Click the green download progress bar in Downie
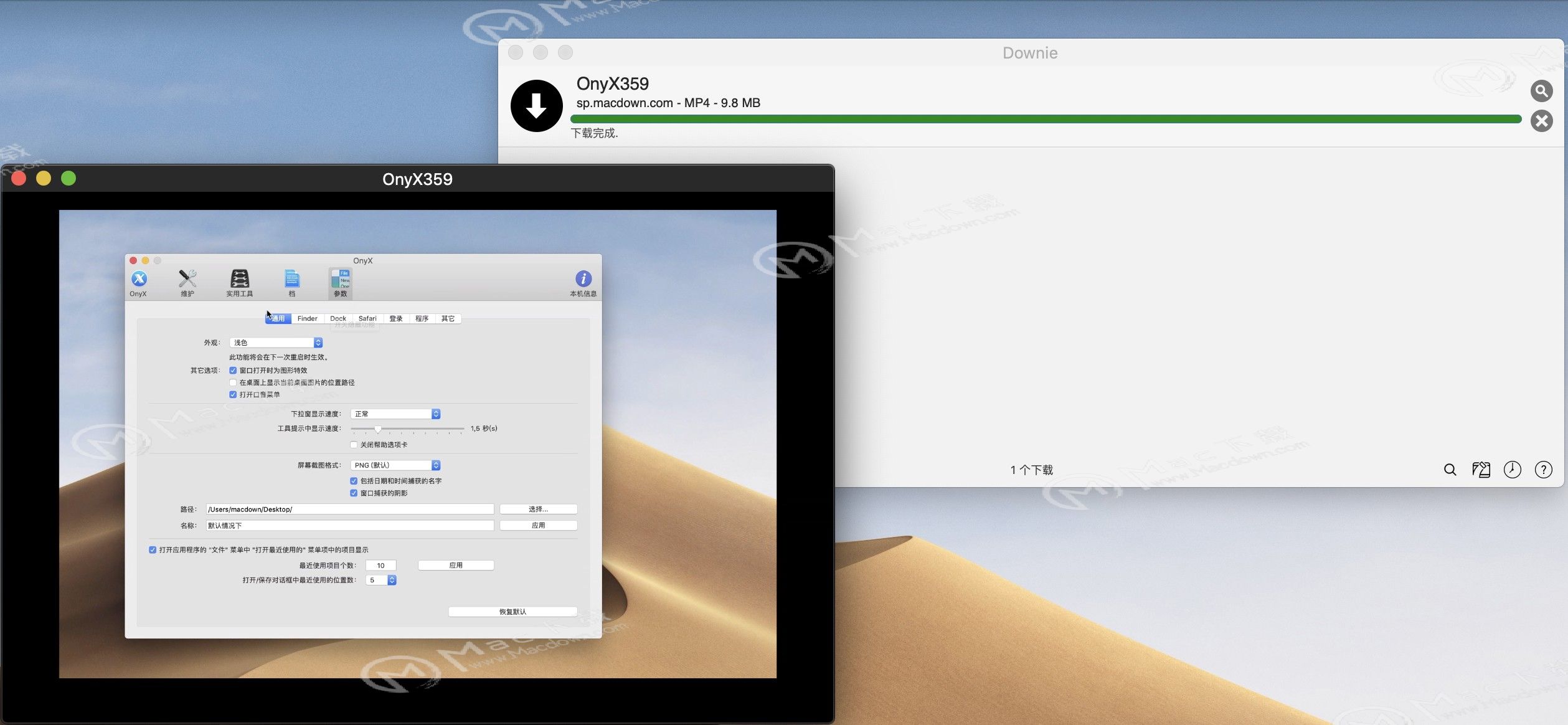Viewport: 1568px width, 725px height. point(1046,119)
